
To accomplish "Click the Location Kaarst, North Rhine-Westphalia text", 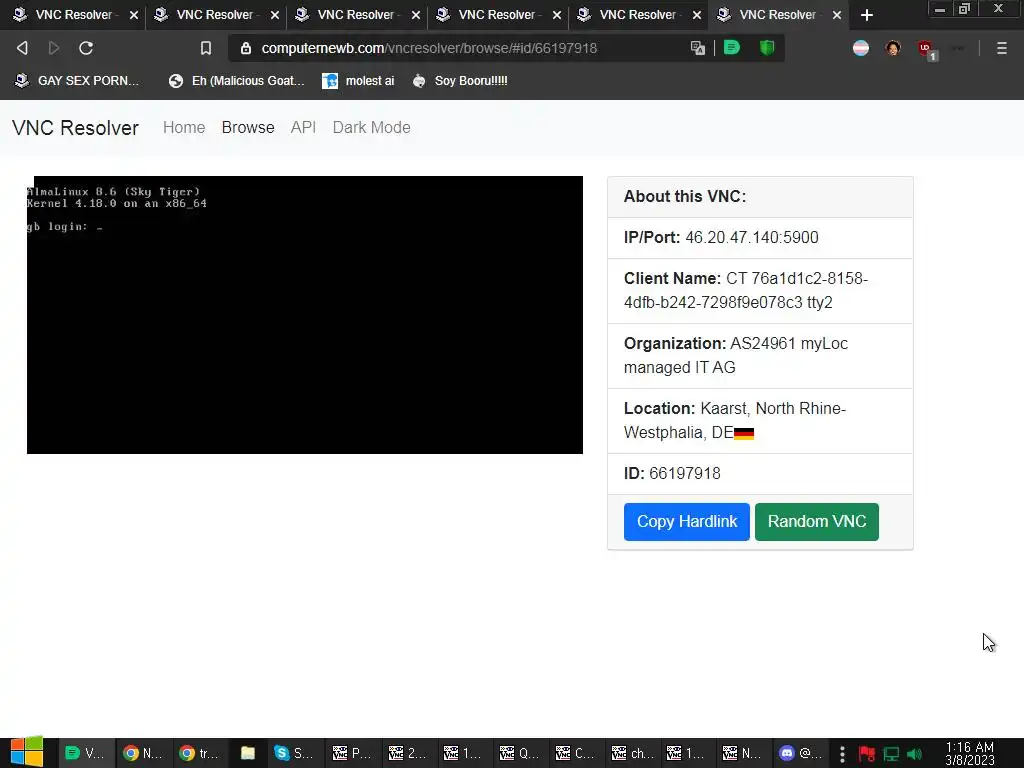I will click(x=735, y=421).
